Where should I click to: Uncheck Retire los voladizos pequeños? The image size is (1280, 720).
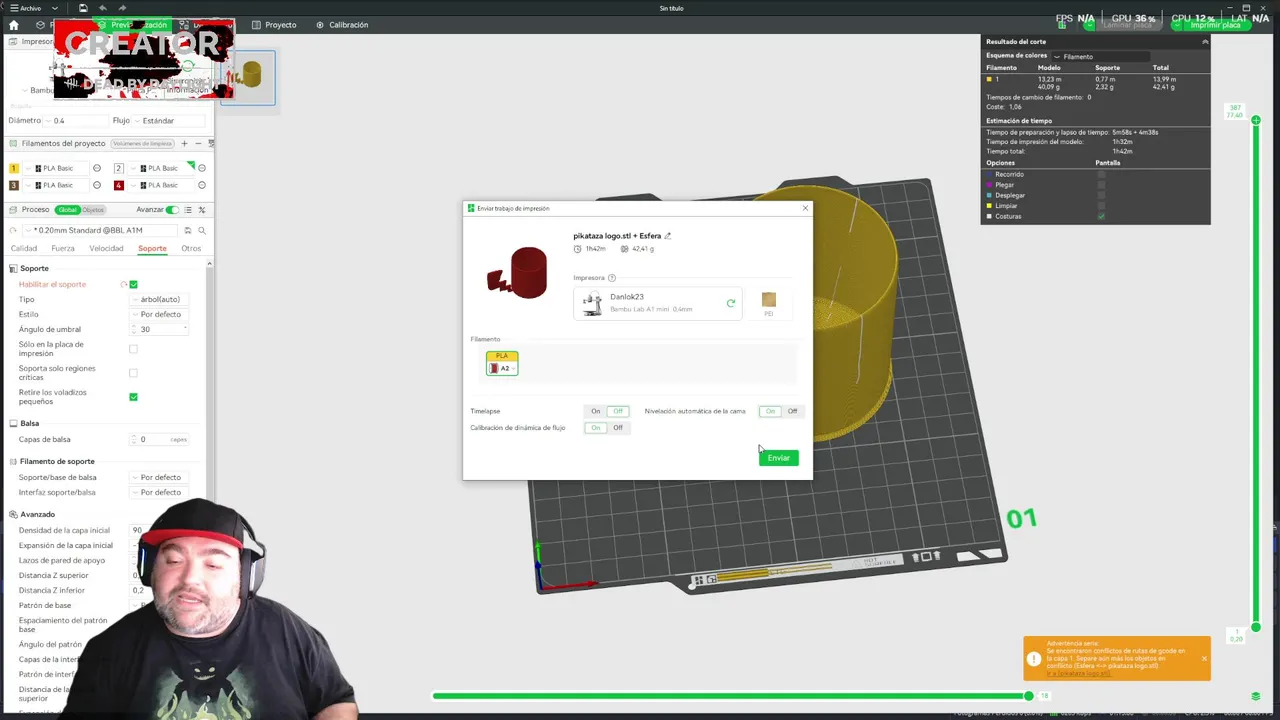tap(133, 397)
